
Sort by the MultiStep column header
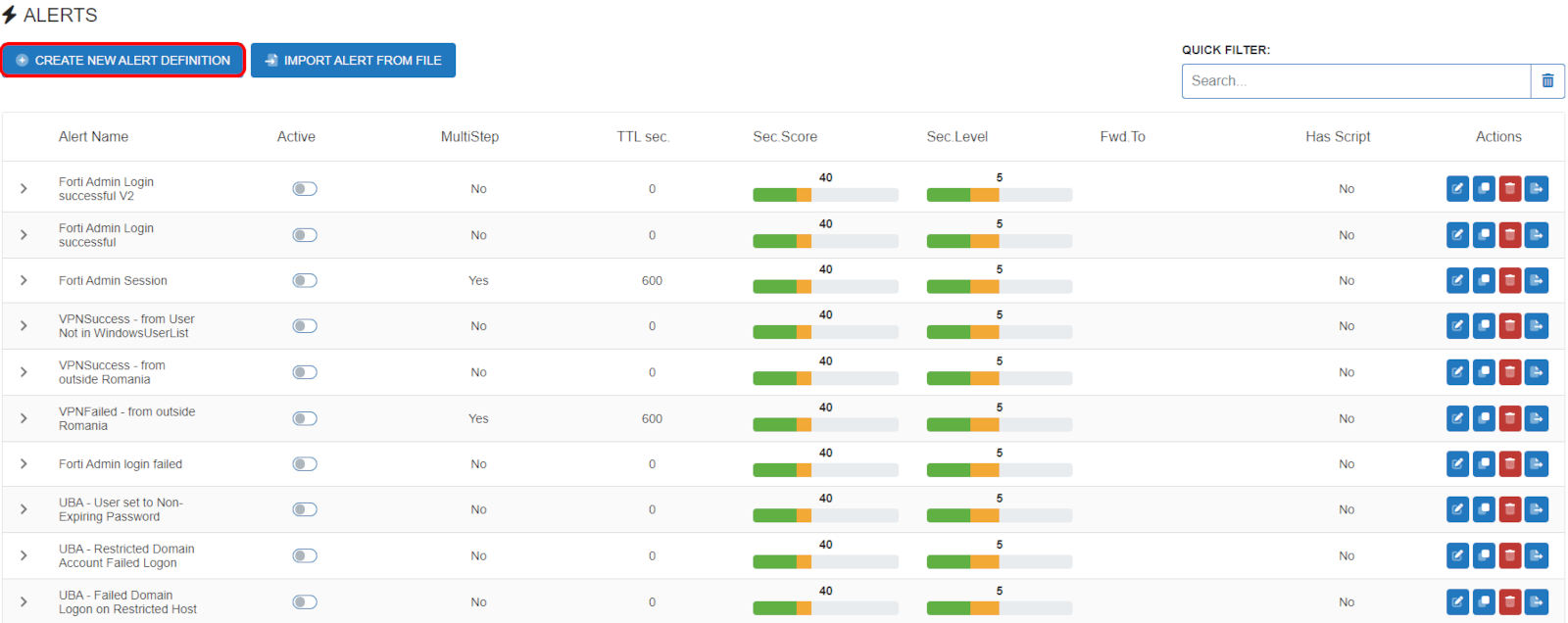pyautogui.click(x=469, y=137)
